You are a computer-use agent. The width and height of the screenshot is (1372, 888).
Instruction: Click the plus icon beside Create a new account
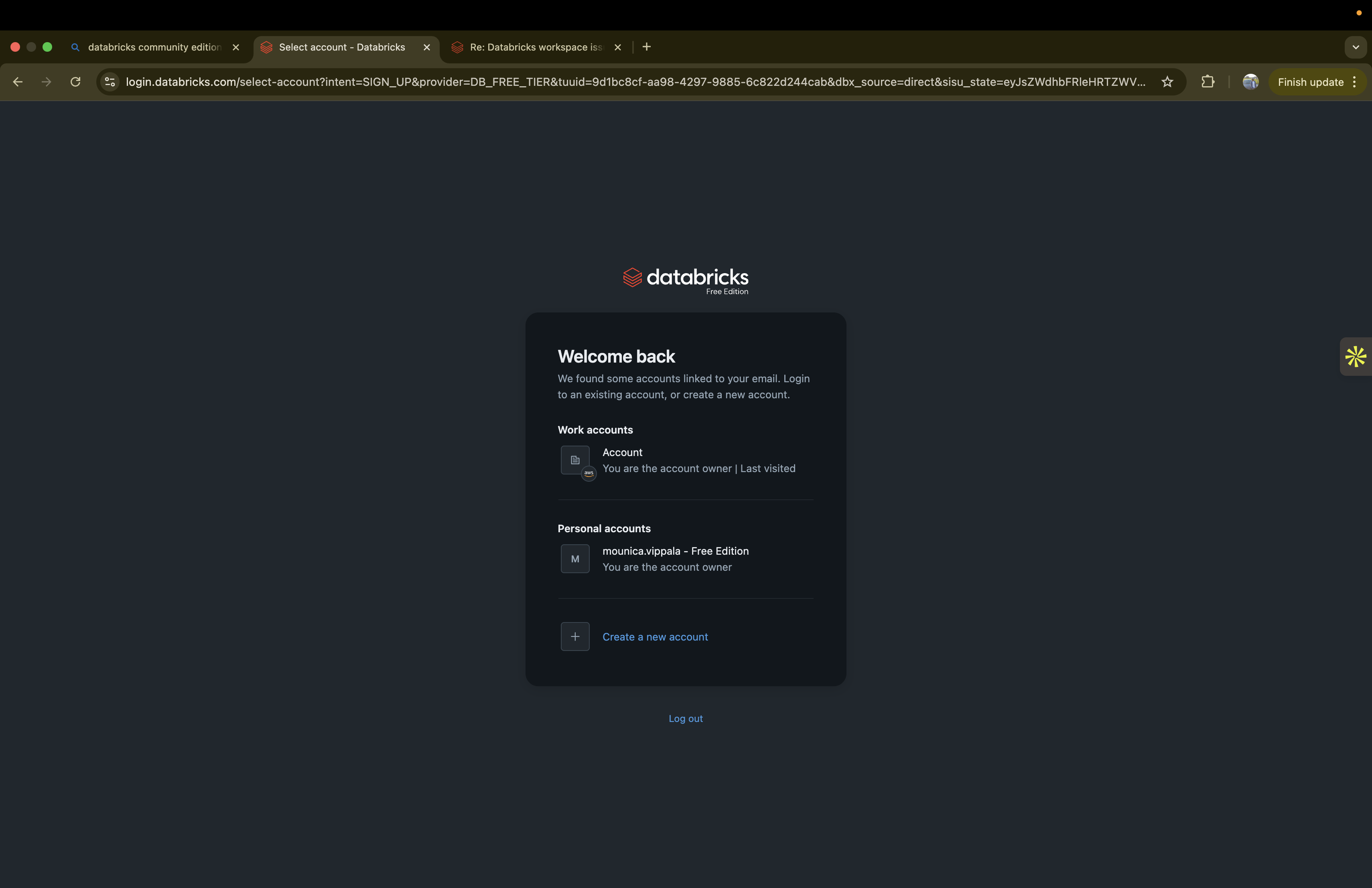[x=575, y=636]
